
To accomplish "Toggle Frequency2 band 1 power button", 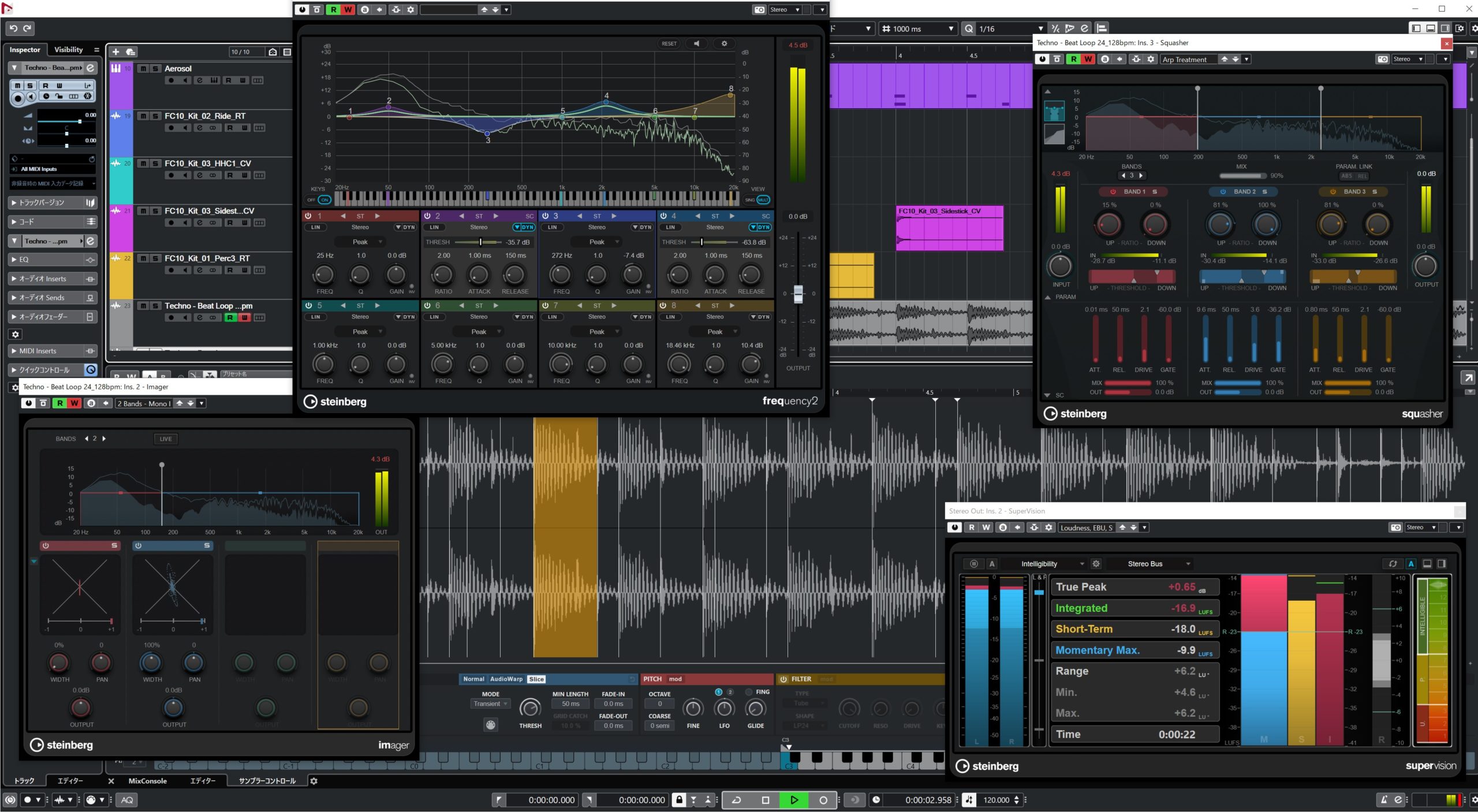I will tap(308, 216).
